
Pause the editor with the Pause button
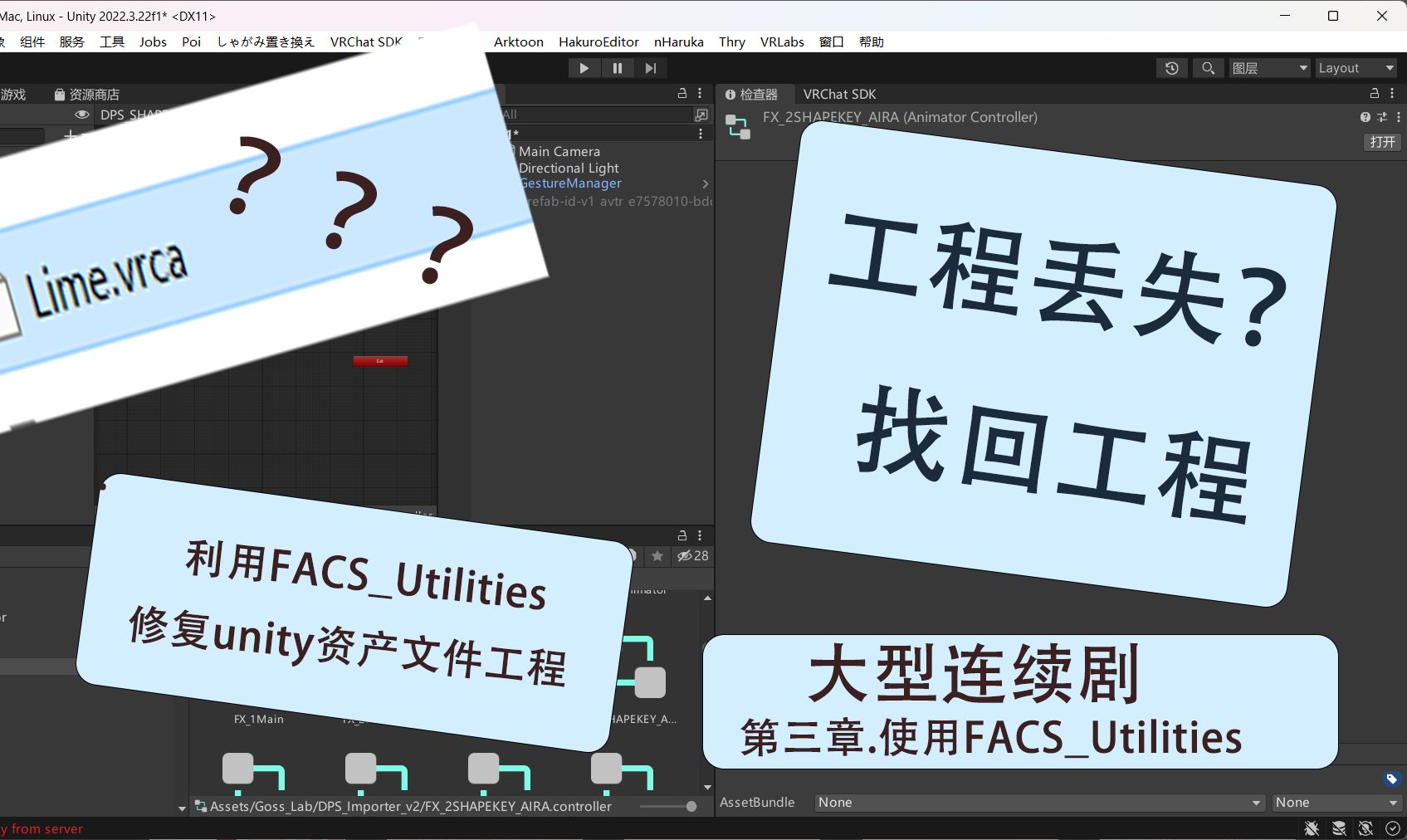(618, 68)
